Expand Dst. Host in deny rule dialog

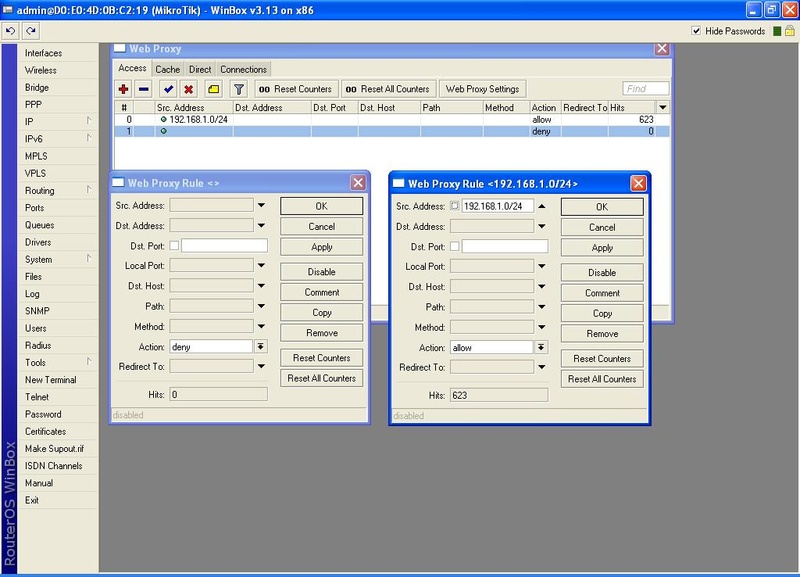(261, 286)
